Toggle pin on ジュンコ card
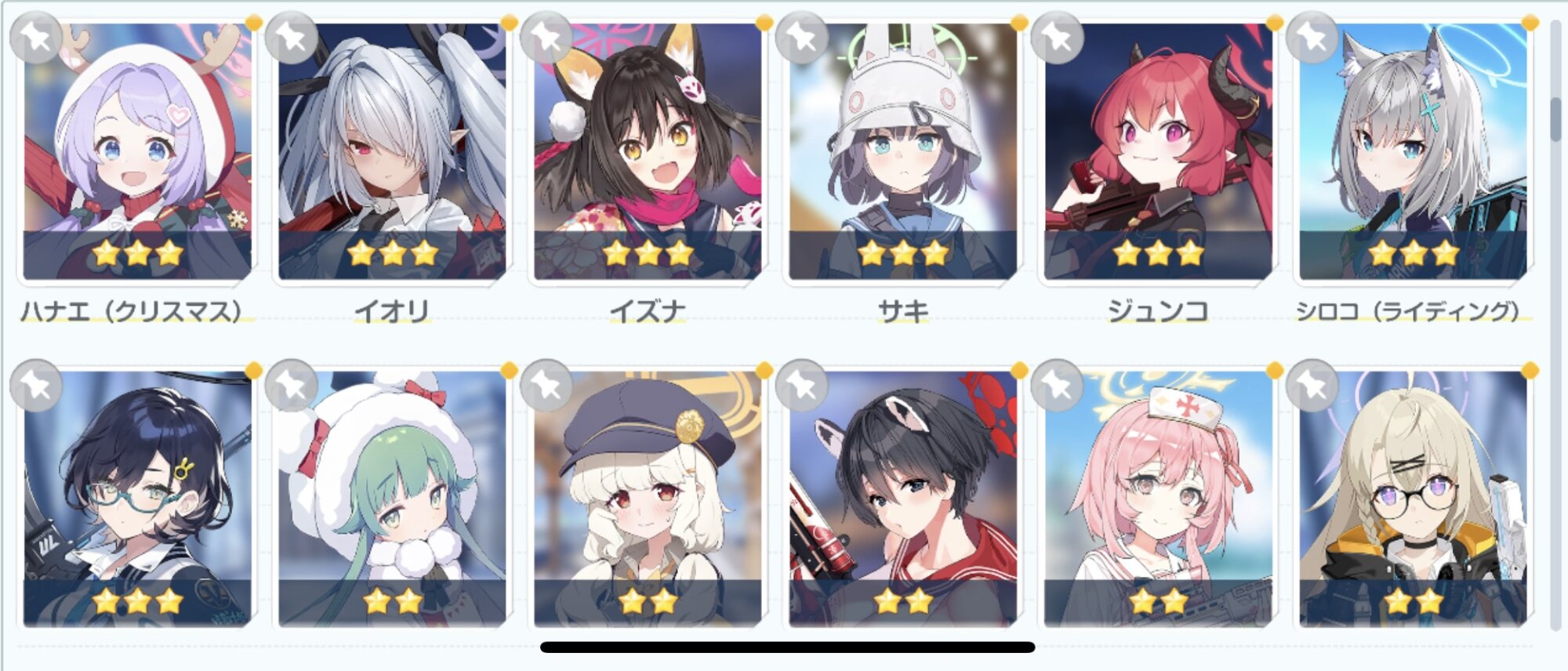The image size is (1568, 671). coord(1057,37)
